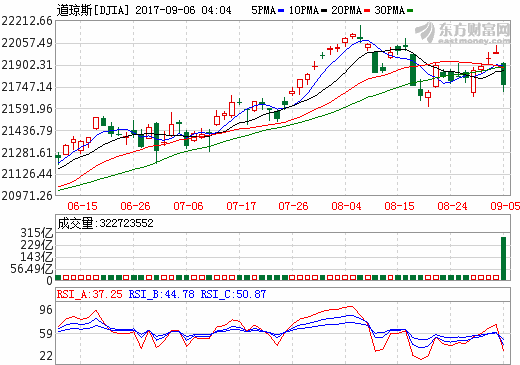Click the date label 06-26
Viewport: 520px width, 365px height.
coord(135,206)
